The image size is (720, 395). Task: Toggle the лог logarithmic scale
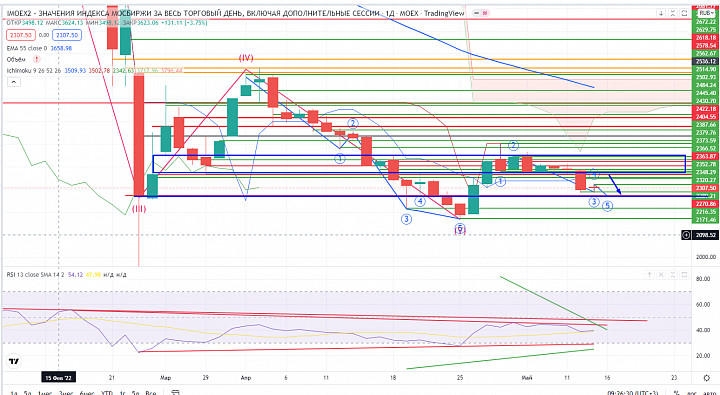690,393
